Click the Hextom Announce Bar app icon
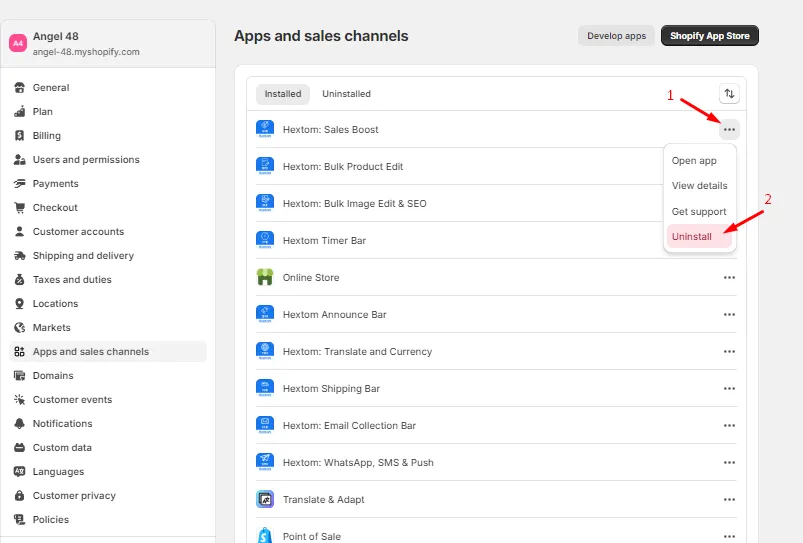 265,314
